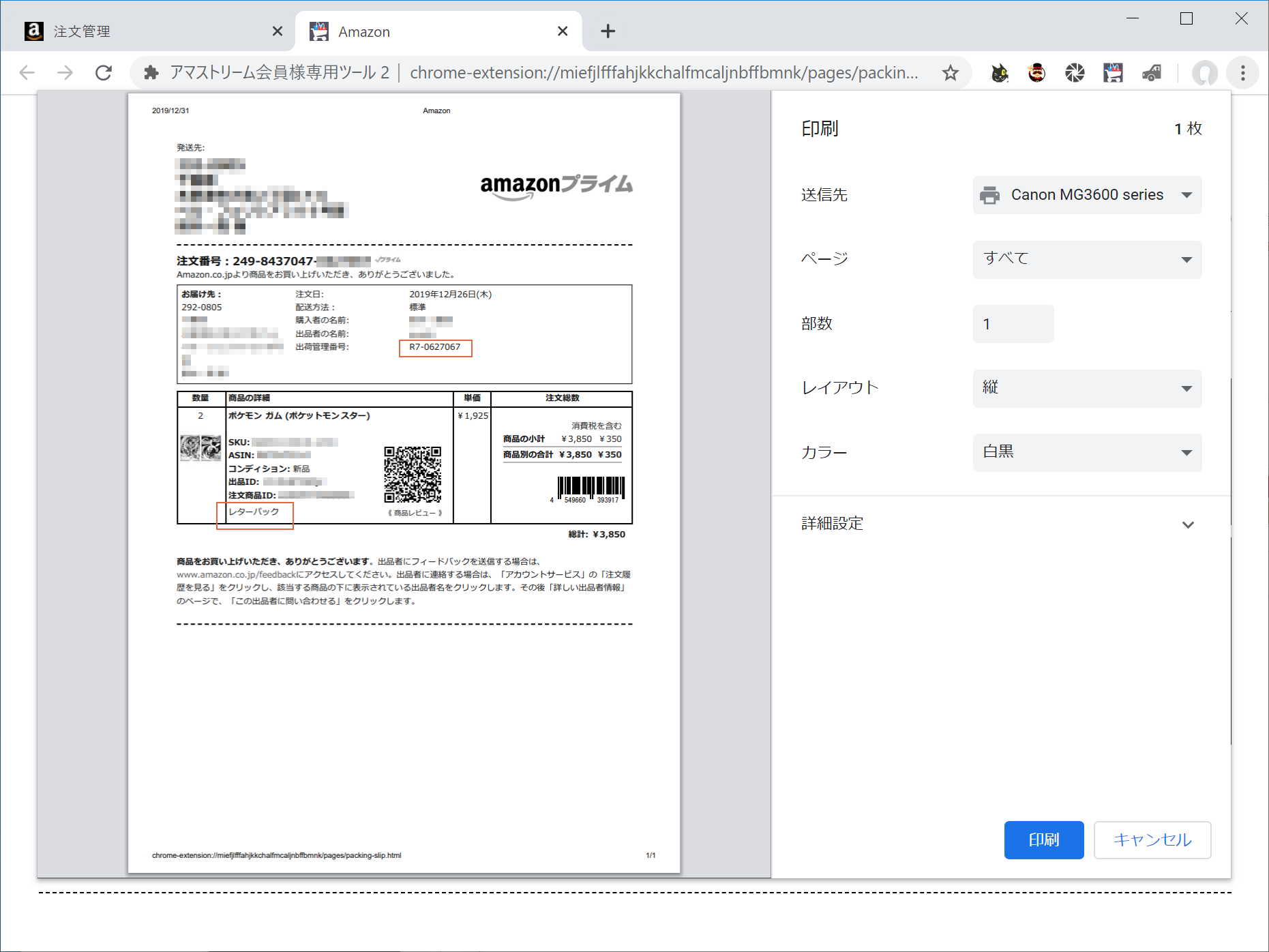
Task: Open the レイアウト dropdown showing 縦
Action: (x=1087, y=388)
